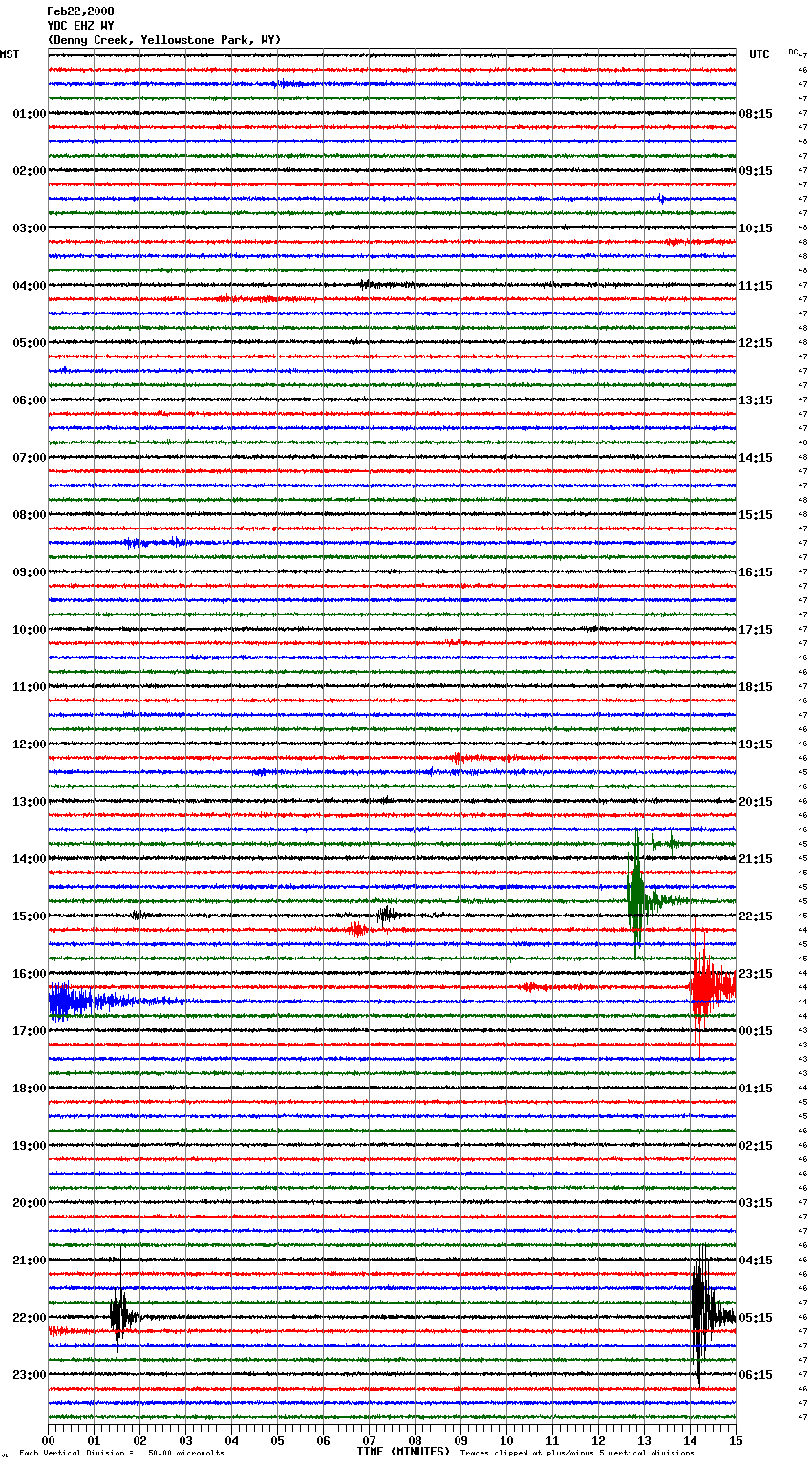Image resolution: width=812 pixels, height=1466 pixels.
Task: Select the 08:00 MST time label
Action: click(30, 515)
